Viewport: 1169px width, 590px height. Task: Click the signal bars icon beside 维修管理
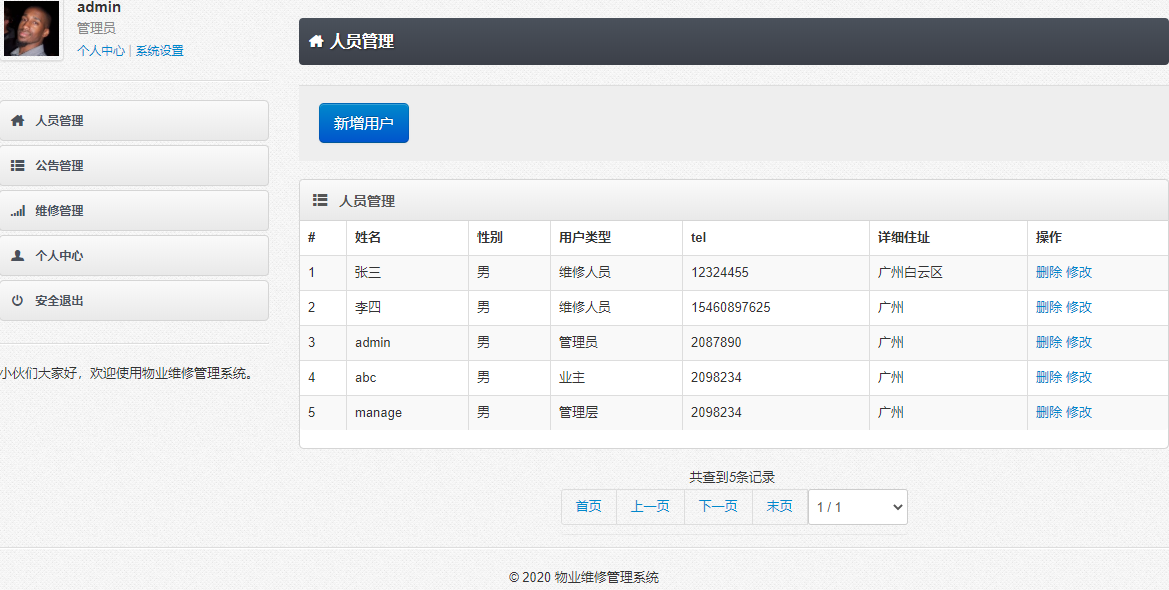coord(18,210)
